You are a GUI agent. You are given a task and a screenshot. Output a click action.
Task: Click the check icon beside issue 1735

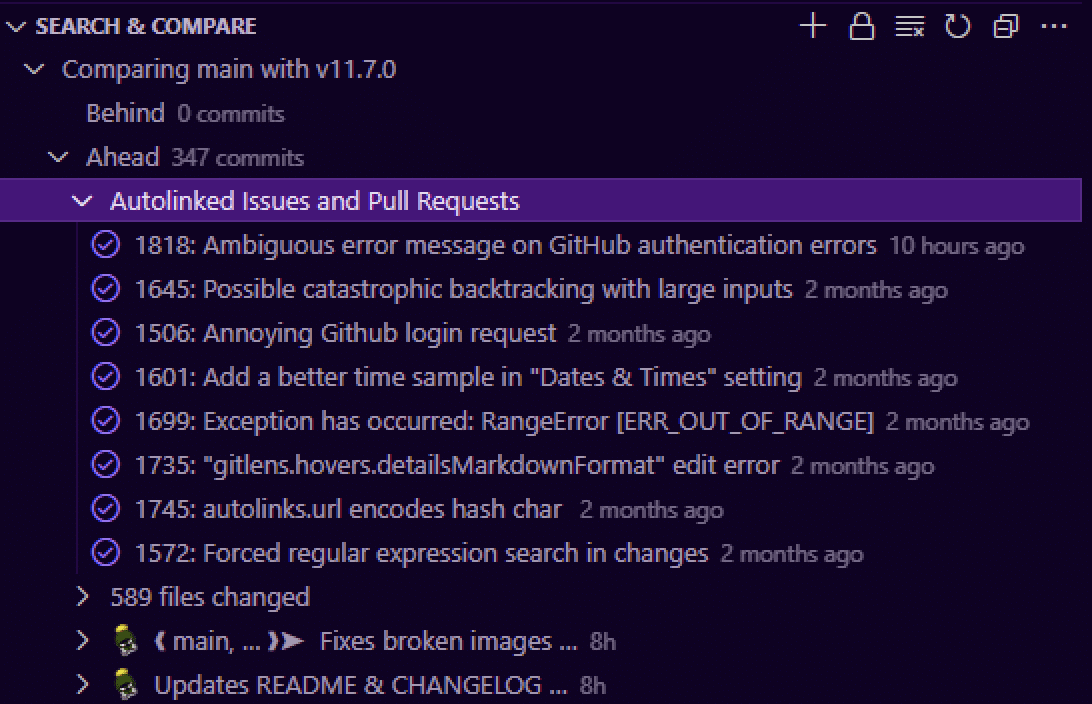tap(106, 464)
